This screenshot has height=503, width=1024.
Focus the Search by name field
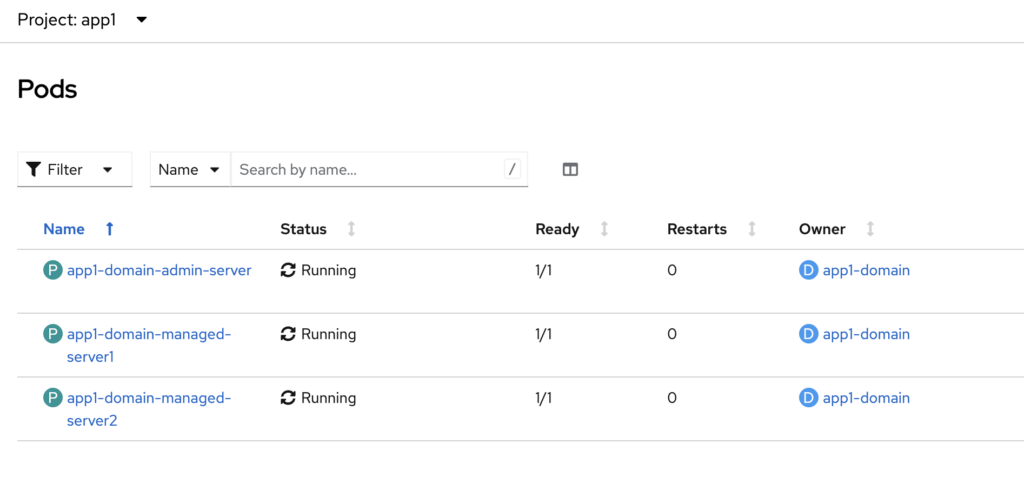[365, 170]
